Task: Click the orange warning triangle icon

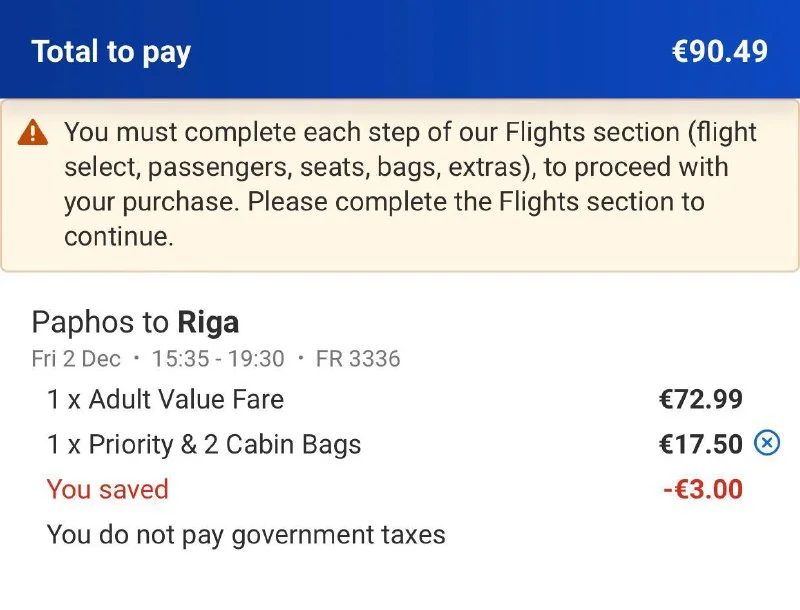Action: [x=34, y=132]
